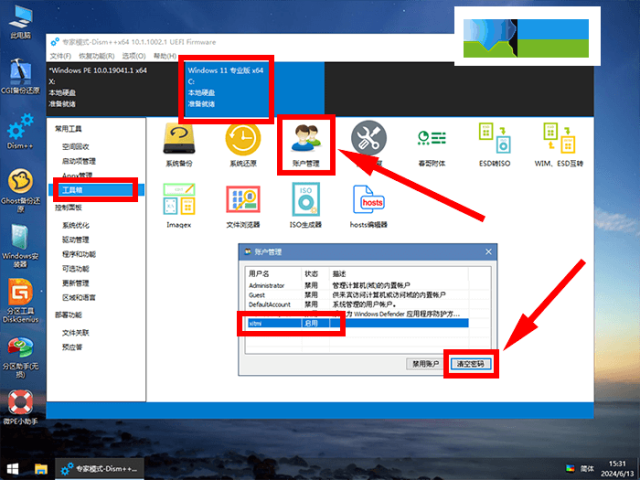Click the colorful system tray icon
The width and height of the screenshot is (640, 480).
[570, 468]
